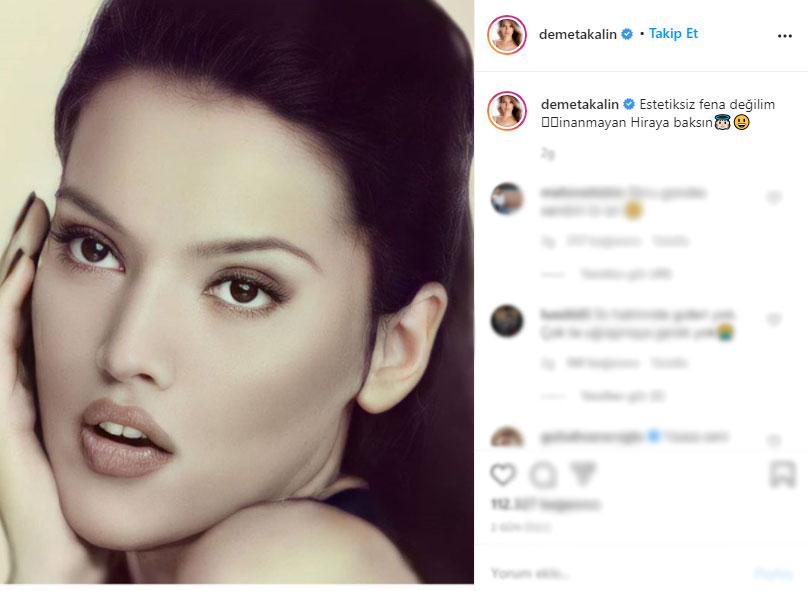Click the paper plane share icon

pos(583,474)
